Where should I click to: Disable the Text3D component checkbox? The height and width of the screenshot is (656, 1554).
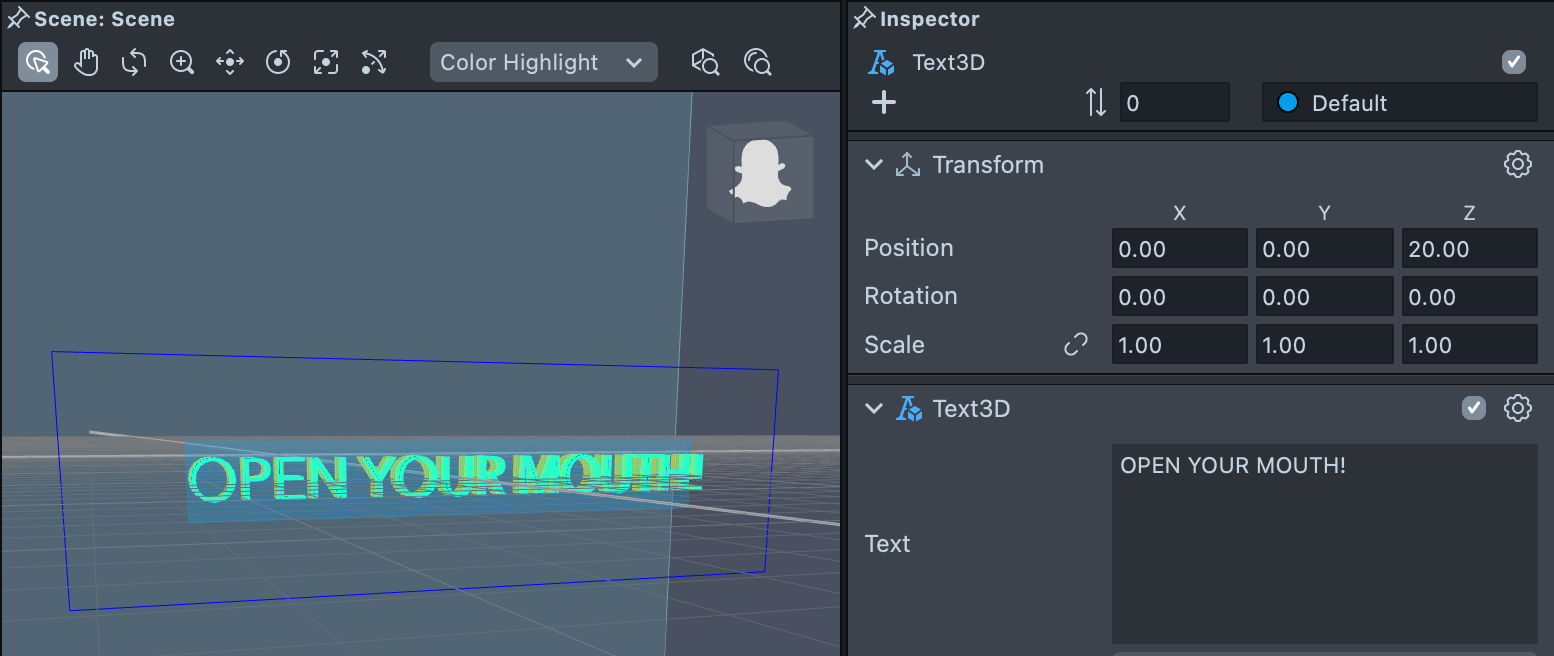click(1474, 408)
